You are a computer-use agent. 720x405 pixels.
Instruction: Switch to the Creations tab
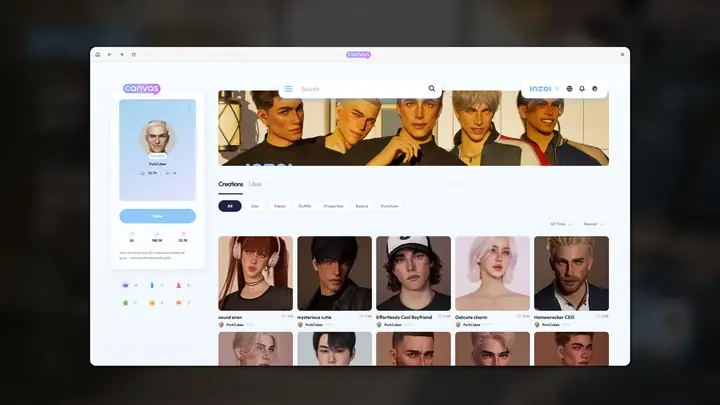pyautogui.click(x=231, y=184)
